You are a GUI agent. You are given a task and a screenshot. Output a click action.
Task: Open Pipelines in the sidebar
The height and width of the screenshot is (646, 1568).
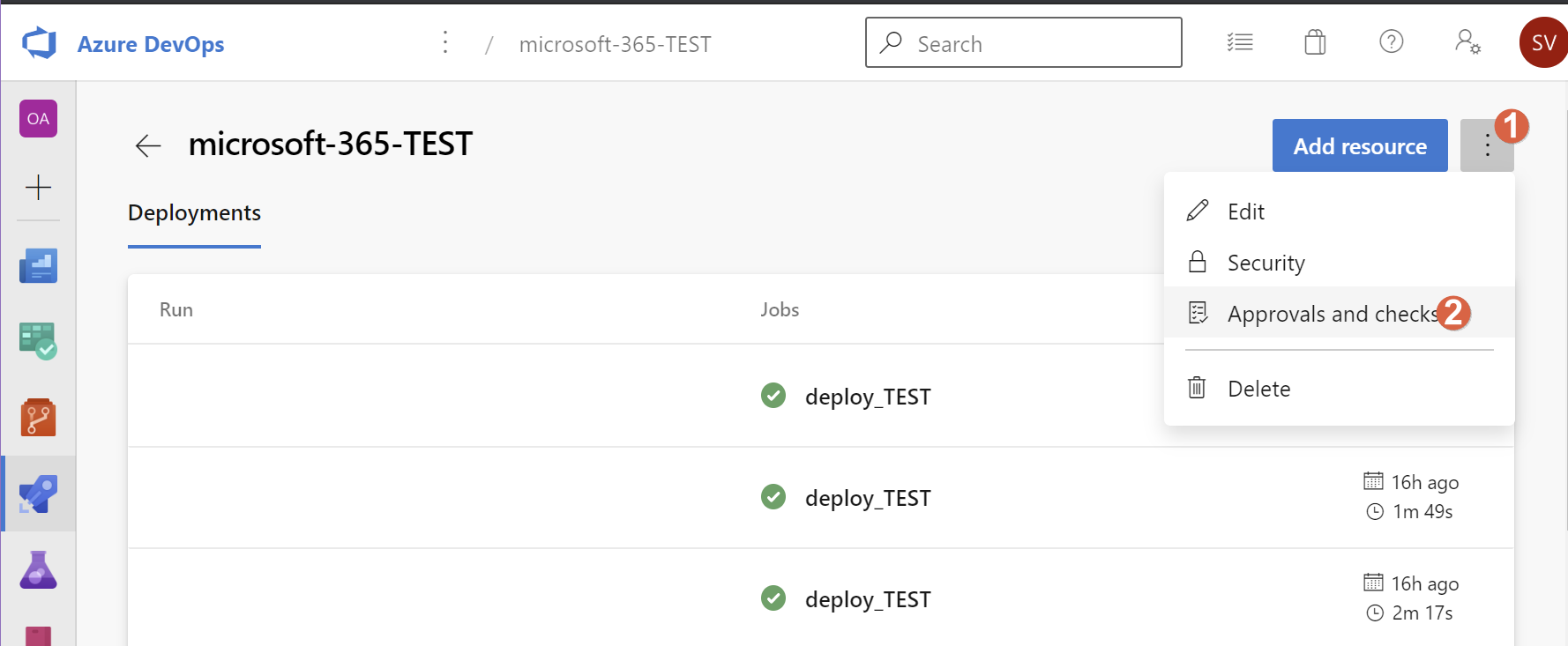38,494
